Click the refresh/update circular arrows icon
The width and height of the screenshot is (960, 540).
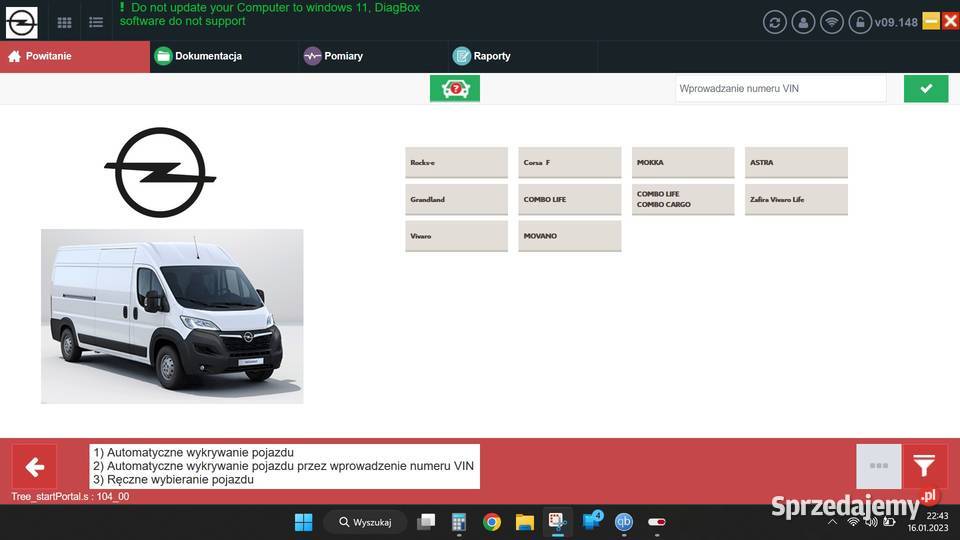point(774,23)
